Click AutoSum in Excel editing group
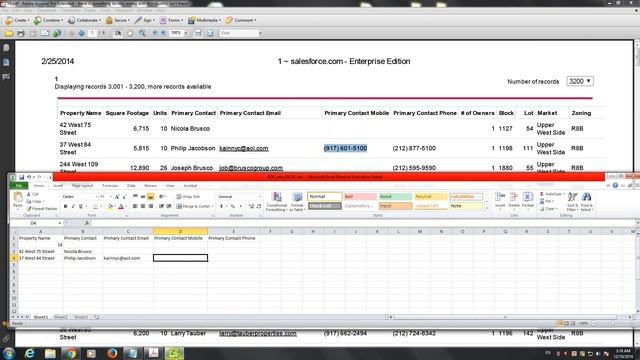The image size is (640, 360). point(551,194)
